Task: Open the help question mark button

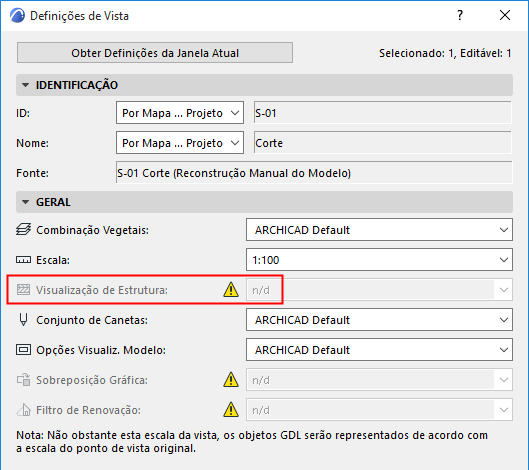Action: (460, 15)
